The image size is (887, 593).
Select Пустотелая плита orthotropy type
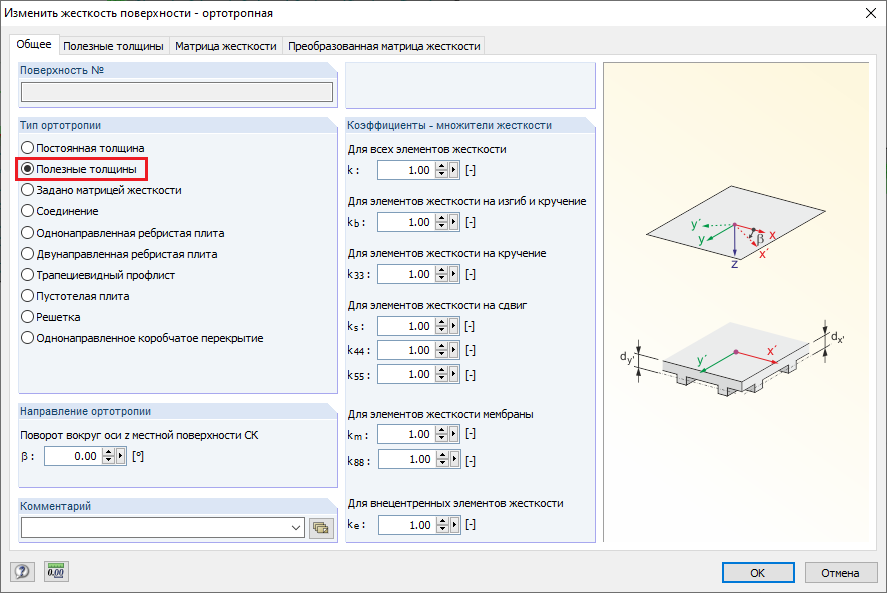coord(75,296)
